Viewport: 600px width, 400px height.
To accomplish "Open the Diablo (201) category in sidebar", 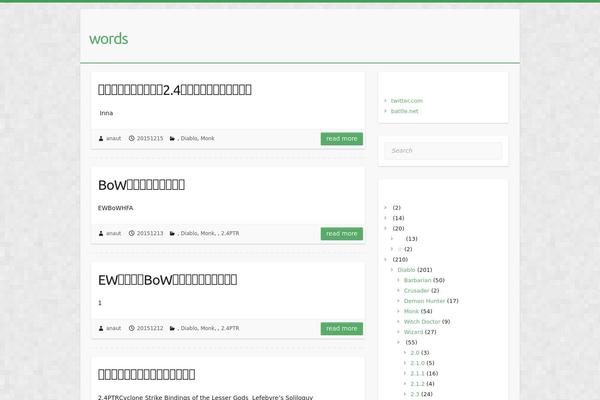I will pyautogui.click(x=406, y=270).
